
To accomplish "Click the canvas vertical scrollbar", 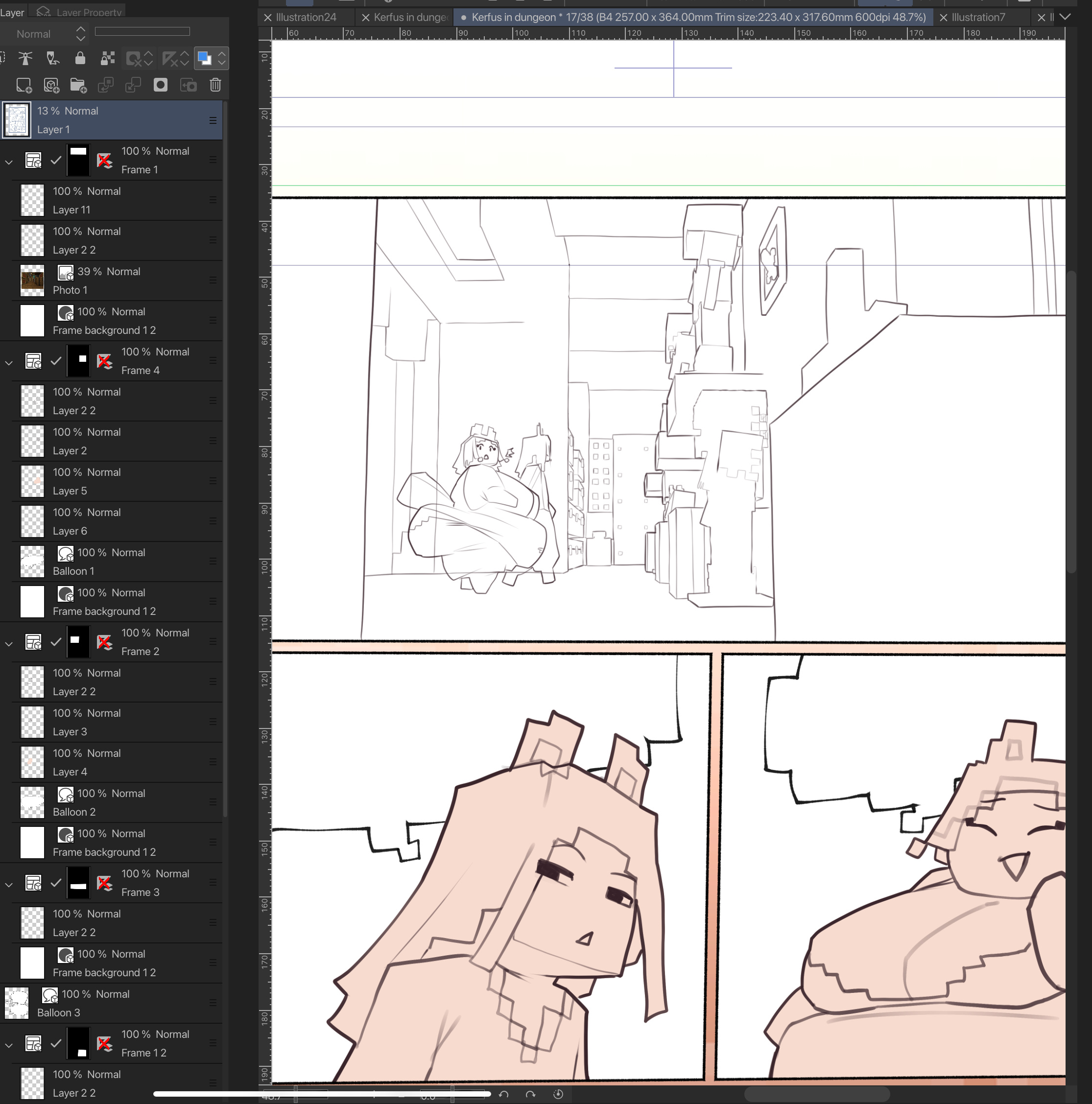I will pyautogui.click(x=1071, y=422).
